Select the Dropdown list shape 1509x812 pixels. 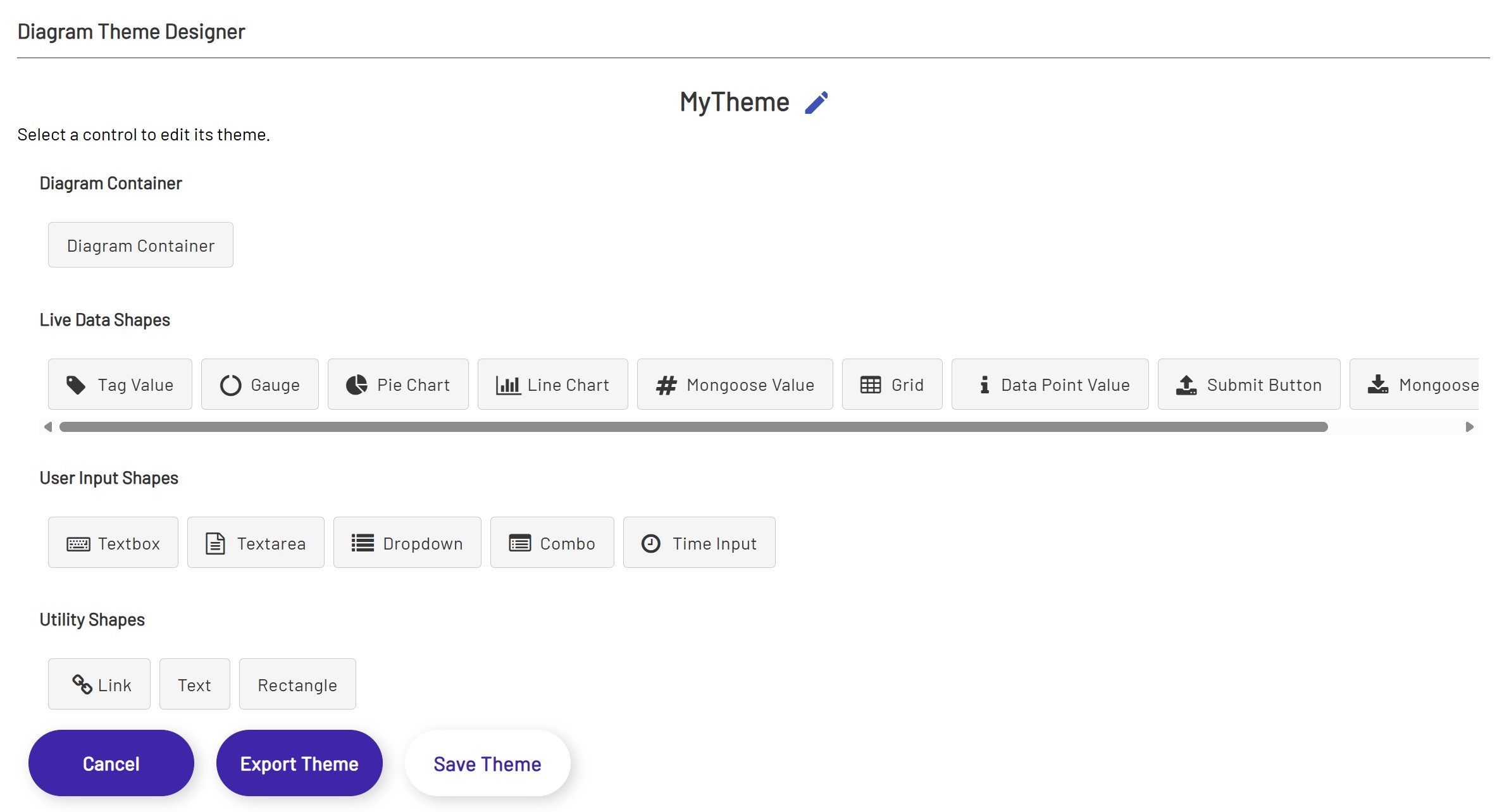click(x=407, y=542)
